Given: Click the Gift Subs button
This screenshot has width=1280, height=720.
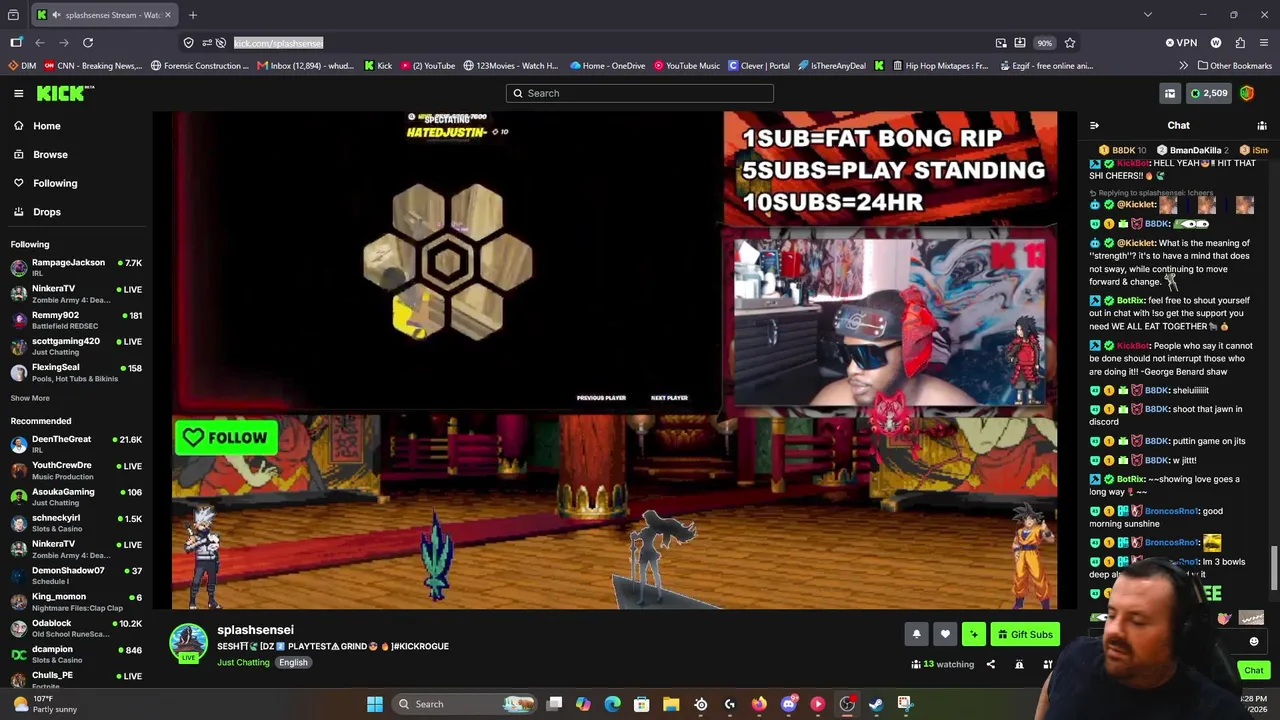Looking at the screenshot, I should (1025, 634).
